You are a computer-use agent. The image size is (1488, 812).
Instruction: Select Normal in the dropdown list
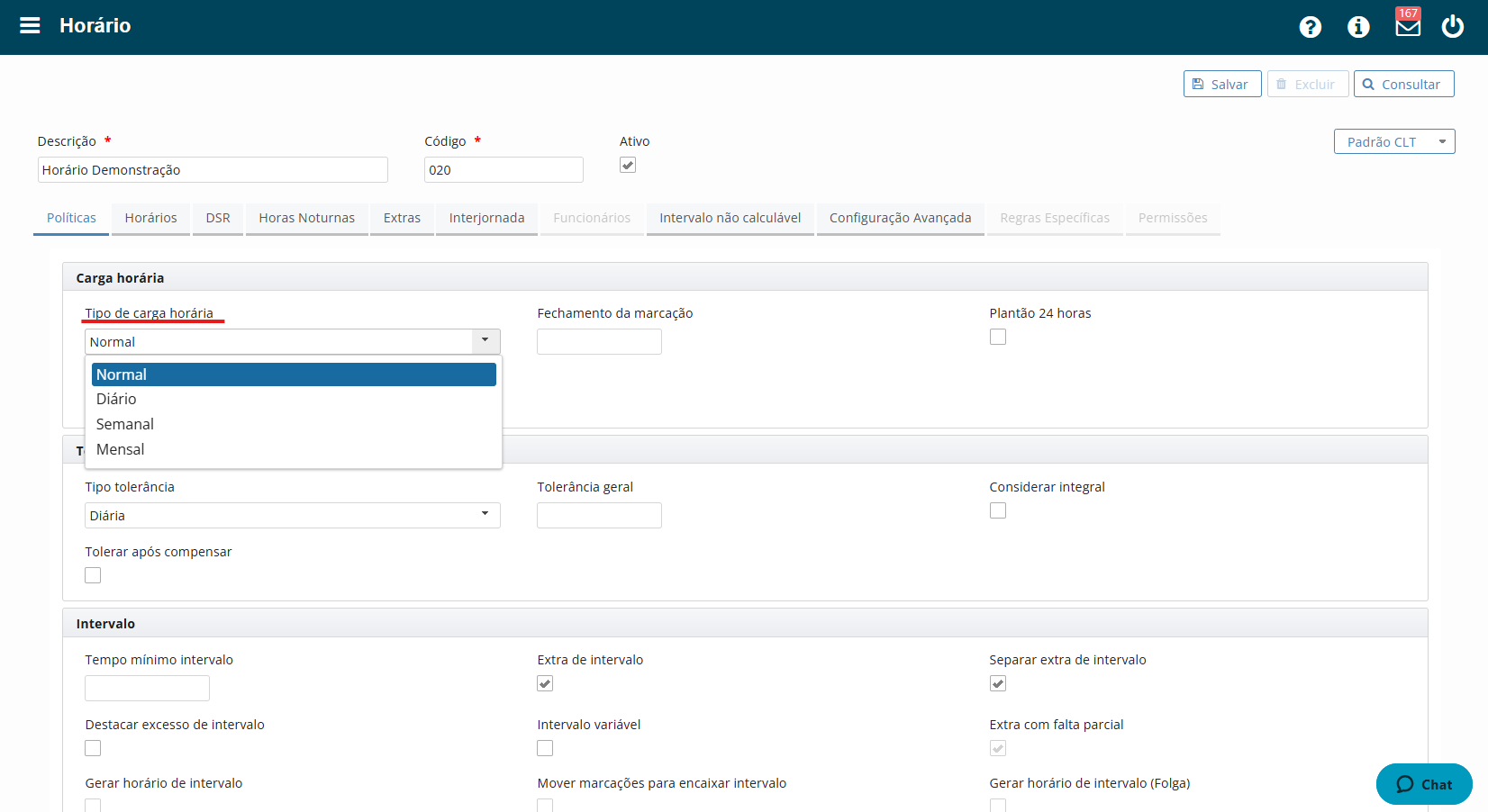pyautogui.click(x=294, y=374)
